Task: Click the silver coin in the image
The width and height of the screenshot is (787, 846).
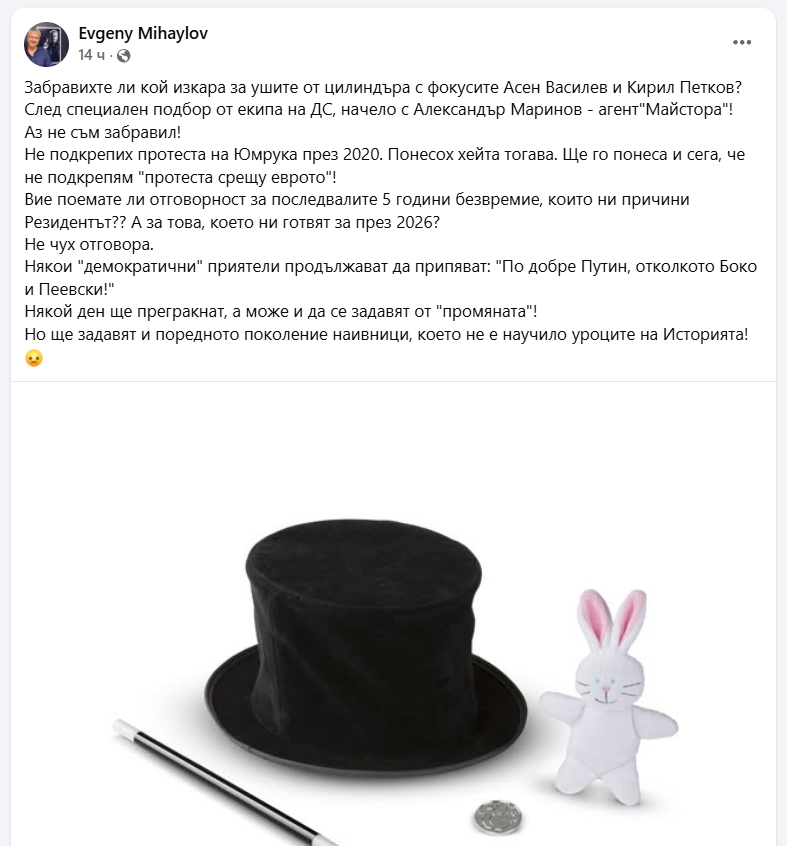Action: [498, 817]
